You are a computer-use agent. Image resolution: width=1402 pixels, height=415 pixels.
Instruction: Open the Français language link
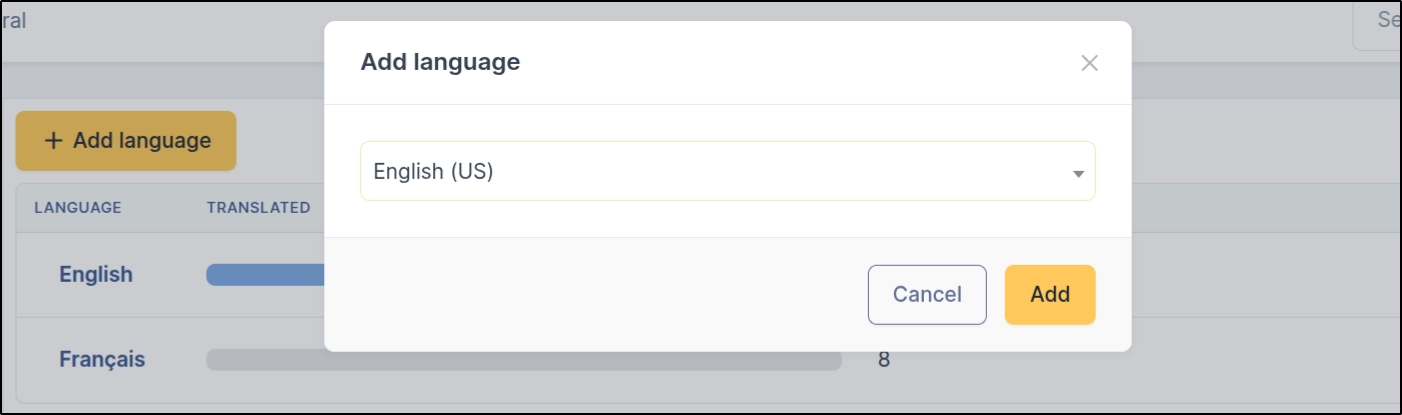101,359
